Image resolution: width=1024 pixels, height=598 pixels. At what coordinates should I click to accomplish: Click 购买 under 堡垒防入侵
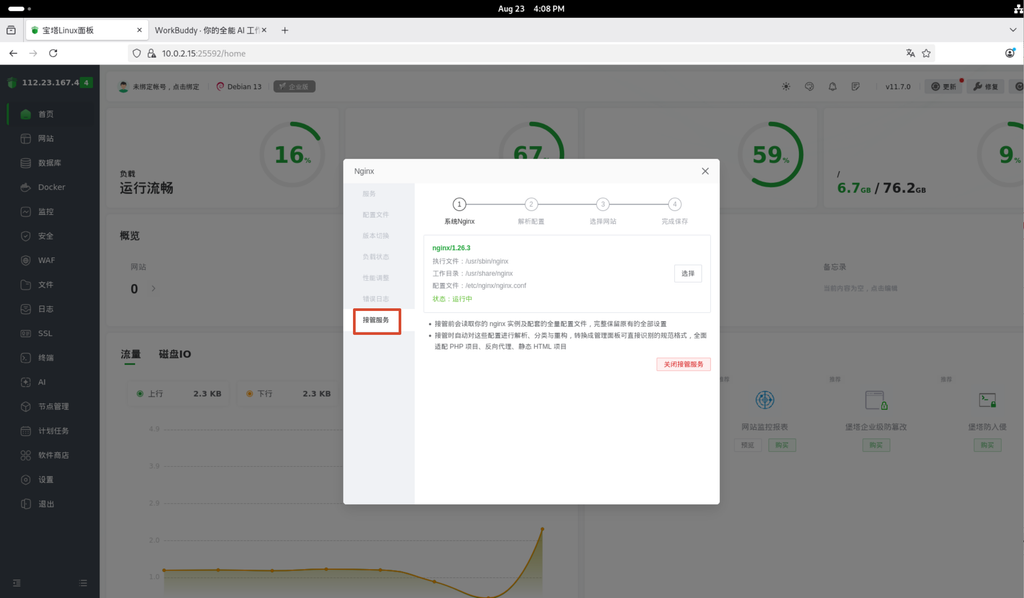point(987,445)
